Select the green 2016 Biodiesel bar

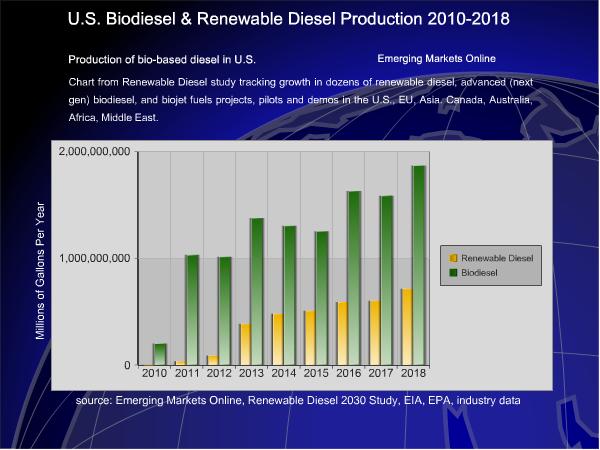pyautogui.click(x=354, y=278)
